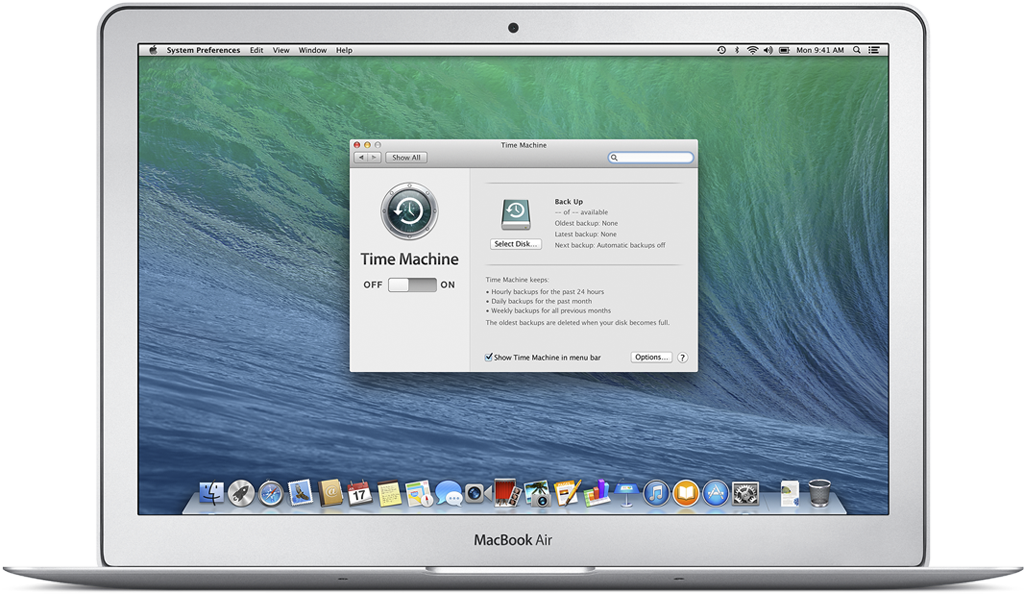
Task: Open iPhoto icon in dock
Action: tap(538, 494)
